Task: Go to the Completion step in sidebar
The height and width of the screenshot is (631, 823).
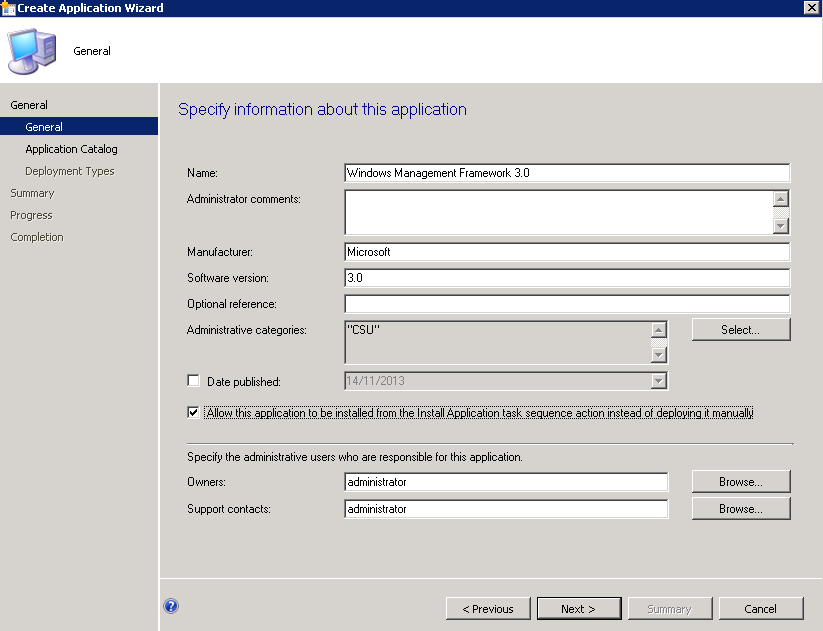Action: (37, 237)
